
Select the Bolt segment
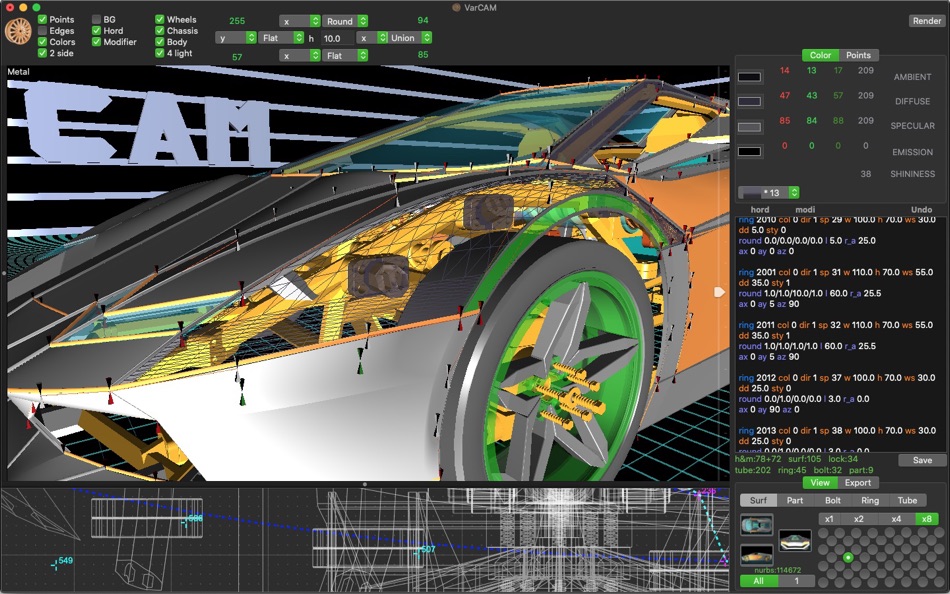pos(832,500)
